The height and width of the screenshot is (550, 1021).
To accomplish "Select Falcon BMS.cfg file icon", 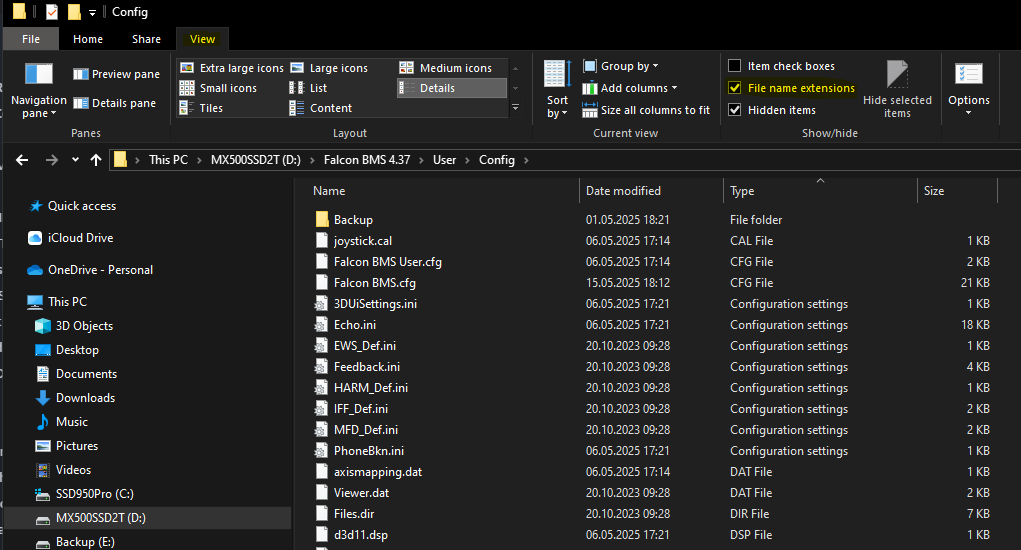I will coord(322,282).
